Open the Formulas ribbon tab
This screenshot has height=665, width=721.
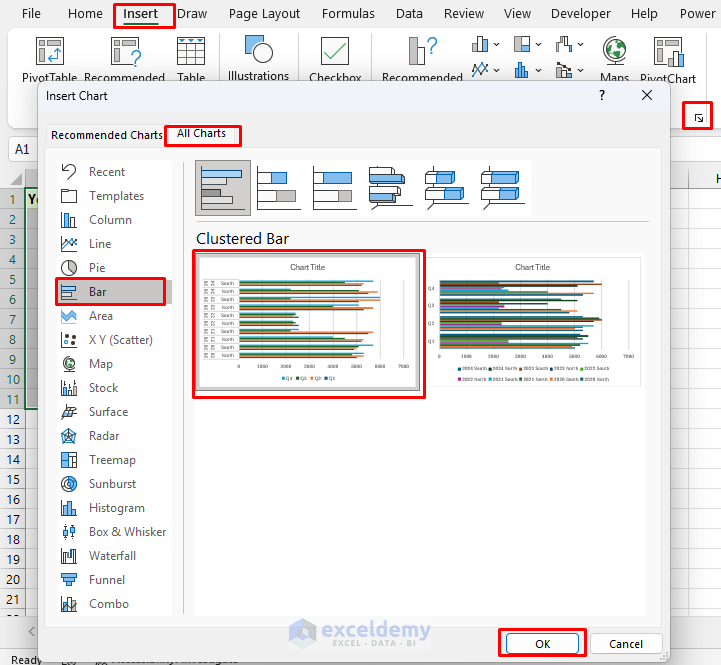coord(348,14)
